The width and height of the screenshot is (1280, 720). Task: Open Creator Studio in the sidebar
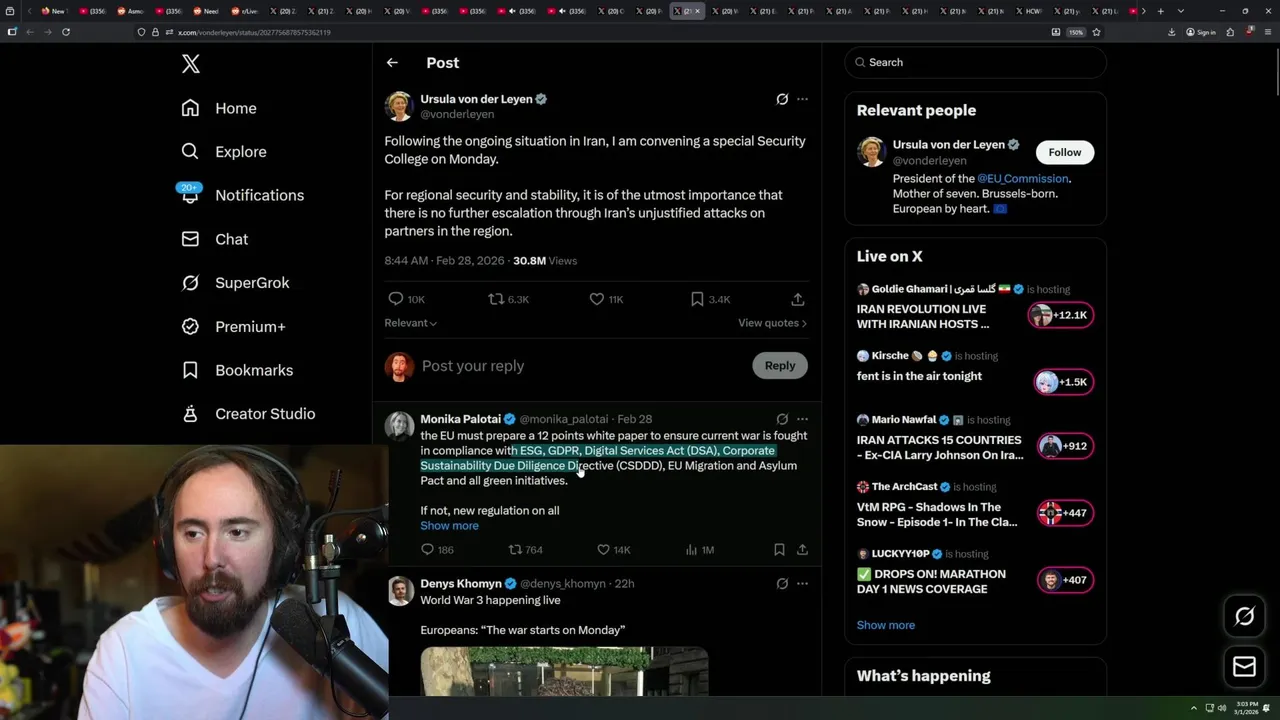pos(249,414)
